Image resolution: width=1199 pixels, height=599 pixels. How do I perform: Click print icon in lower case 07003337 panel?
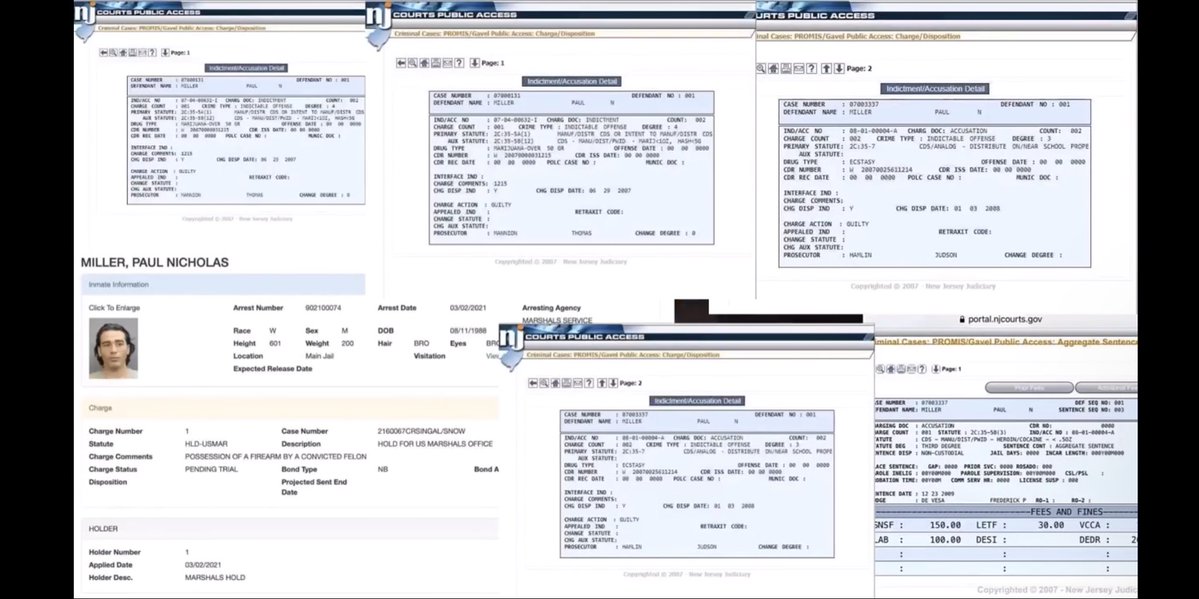pyautogui.click(x=566, y=383)
